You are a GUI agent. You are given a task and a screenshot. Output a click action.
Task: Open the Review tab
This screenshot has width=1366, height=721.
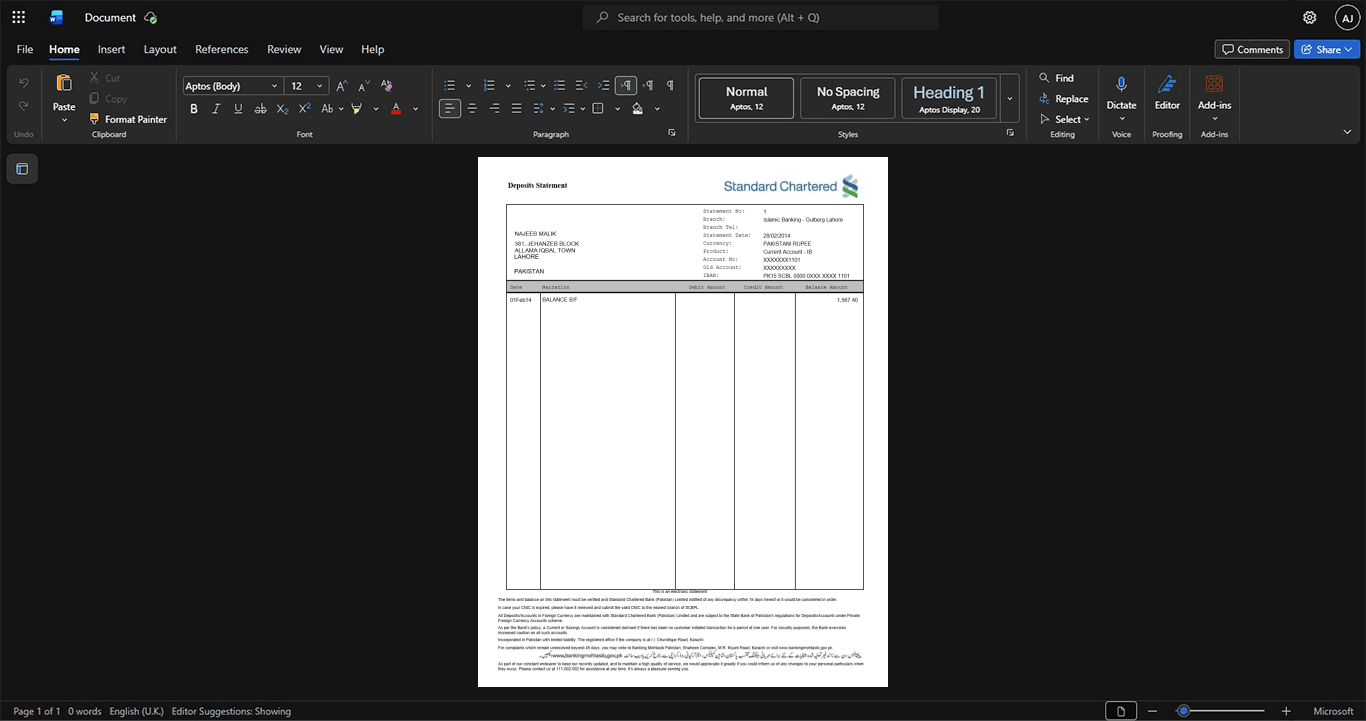tap(284, 49)
